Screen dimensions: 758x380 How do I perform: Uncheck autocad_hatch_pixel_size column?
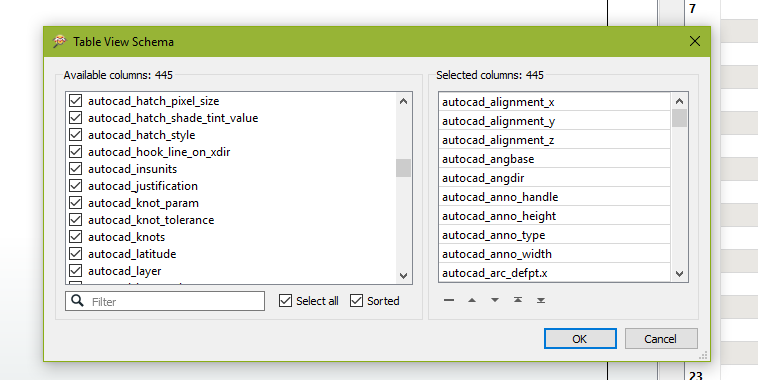75,101
